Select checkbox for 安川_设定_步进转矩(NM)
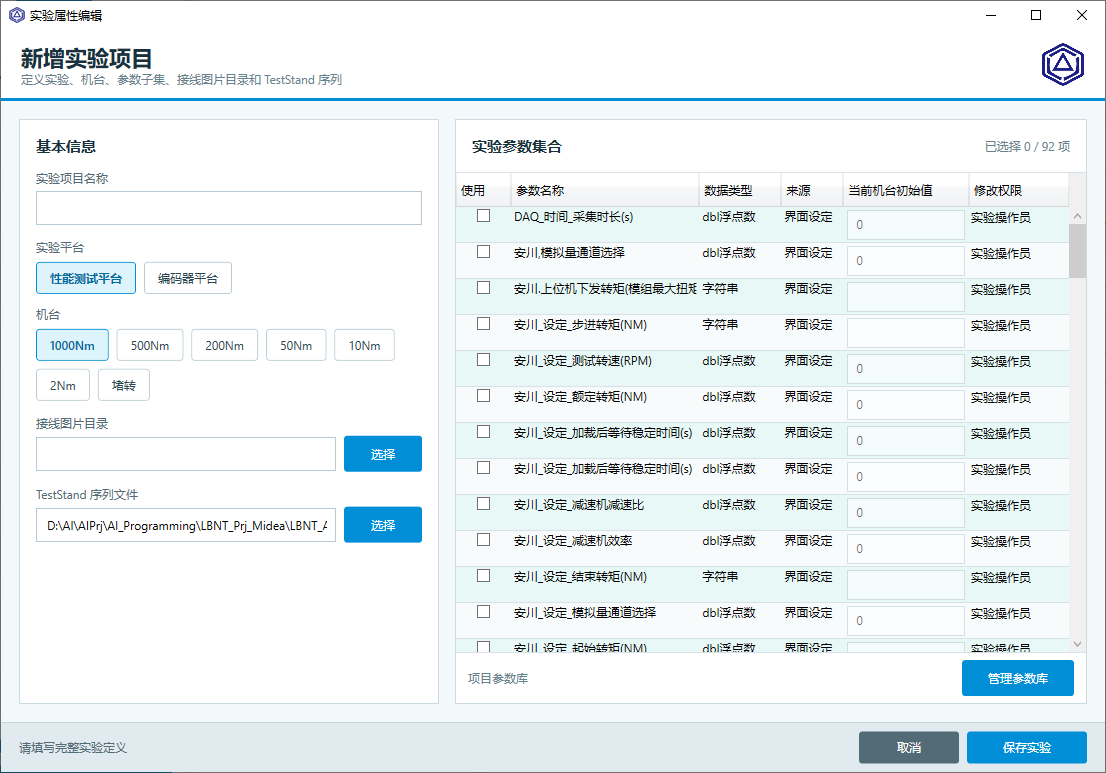 (x=483, y=324)
